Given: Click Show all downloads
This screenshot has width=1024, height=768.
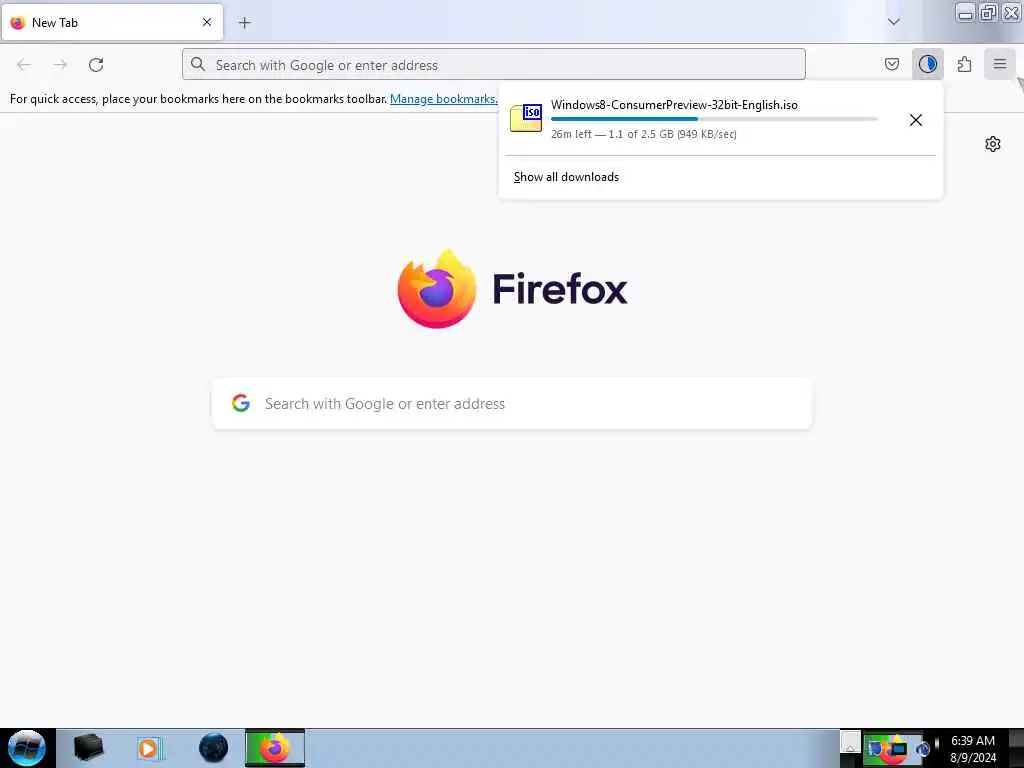Looking at the screenshot, I should (566, 177).
